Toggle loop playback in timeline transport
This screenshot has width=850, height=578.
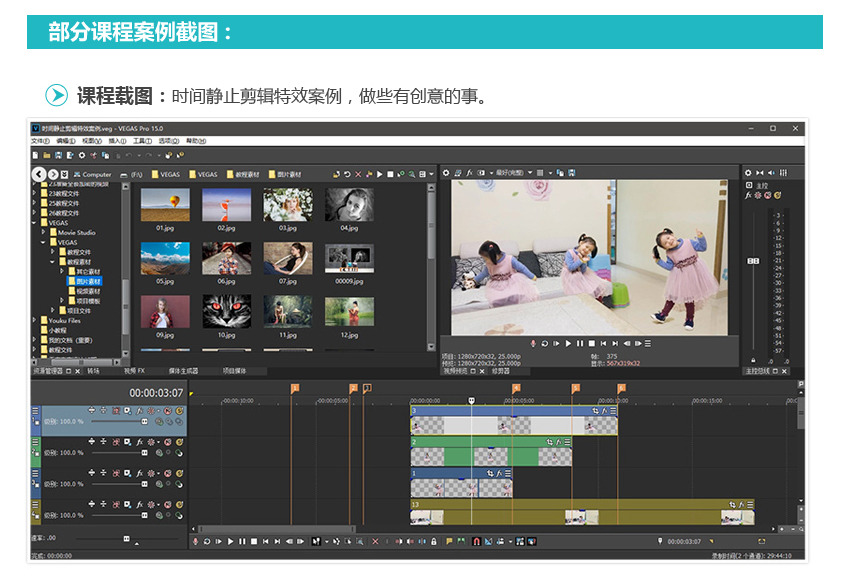207,541
